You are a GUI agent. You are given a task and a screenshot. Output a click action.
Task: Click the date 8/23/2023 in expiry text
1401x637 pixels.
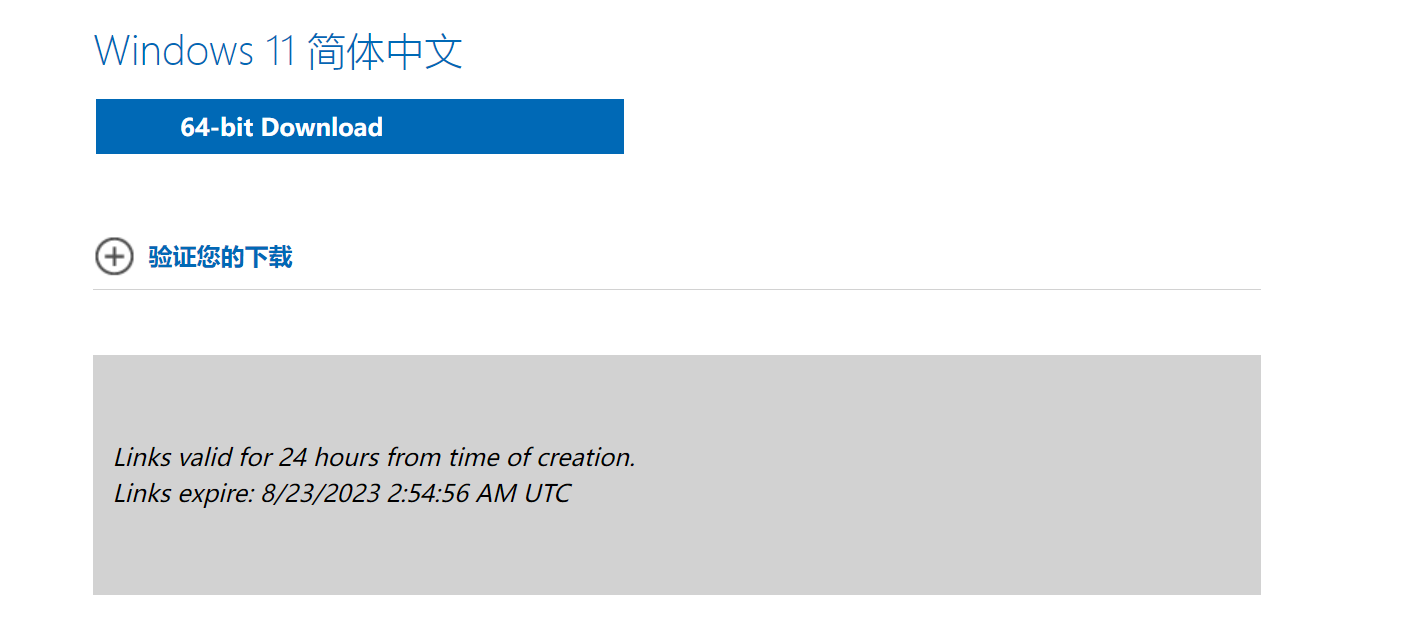(x=321, y=493)
